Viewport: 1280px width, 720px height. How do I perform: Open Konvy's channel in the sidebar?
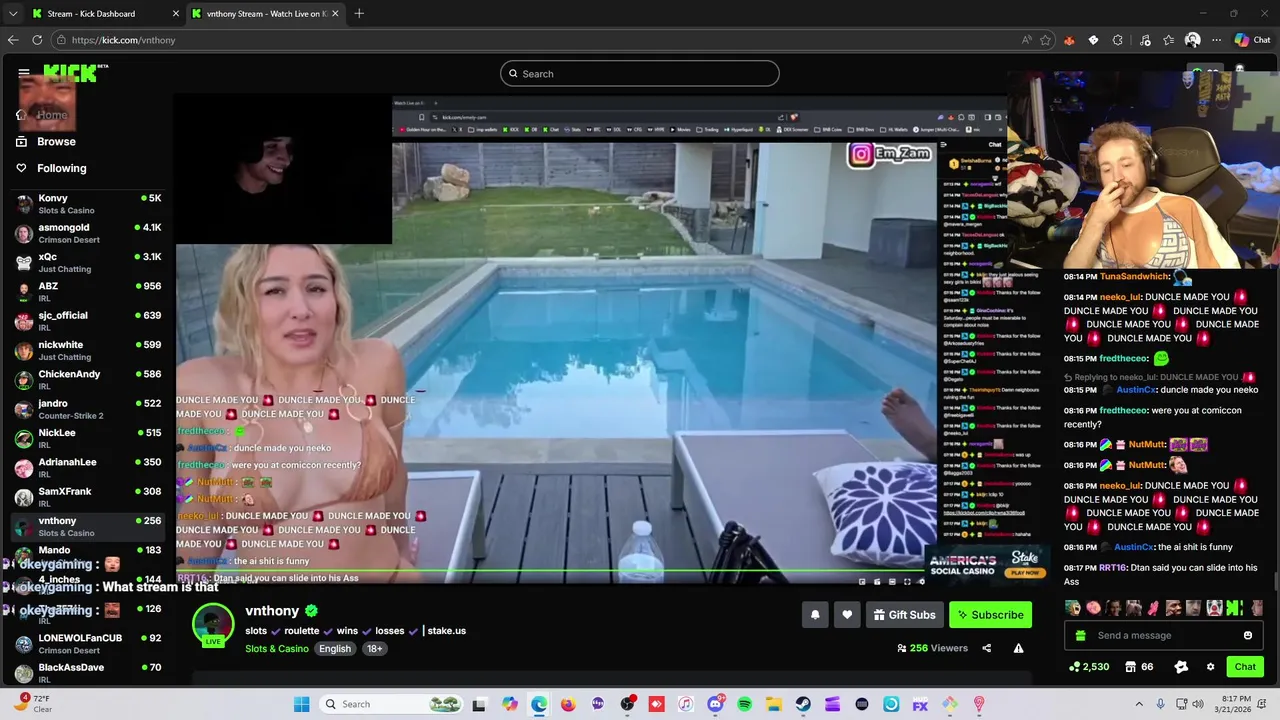88,204
